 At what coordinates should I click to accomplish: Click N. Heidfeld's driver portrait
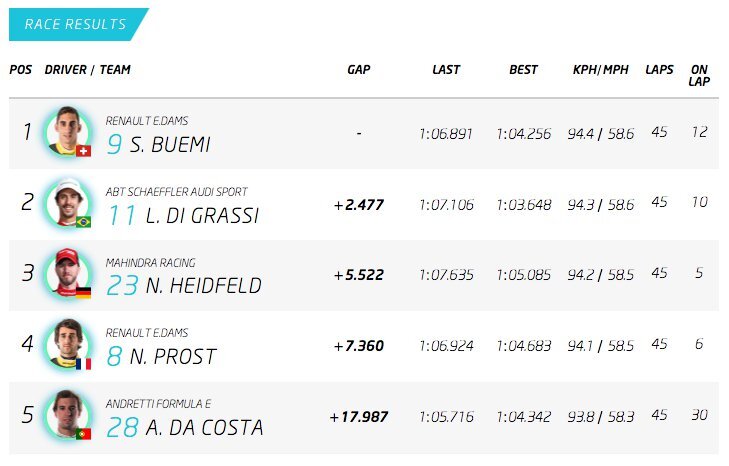(x=67, y=273)
